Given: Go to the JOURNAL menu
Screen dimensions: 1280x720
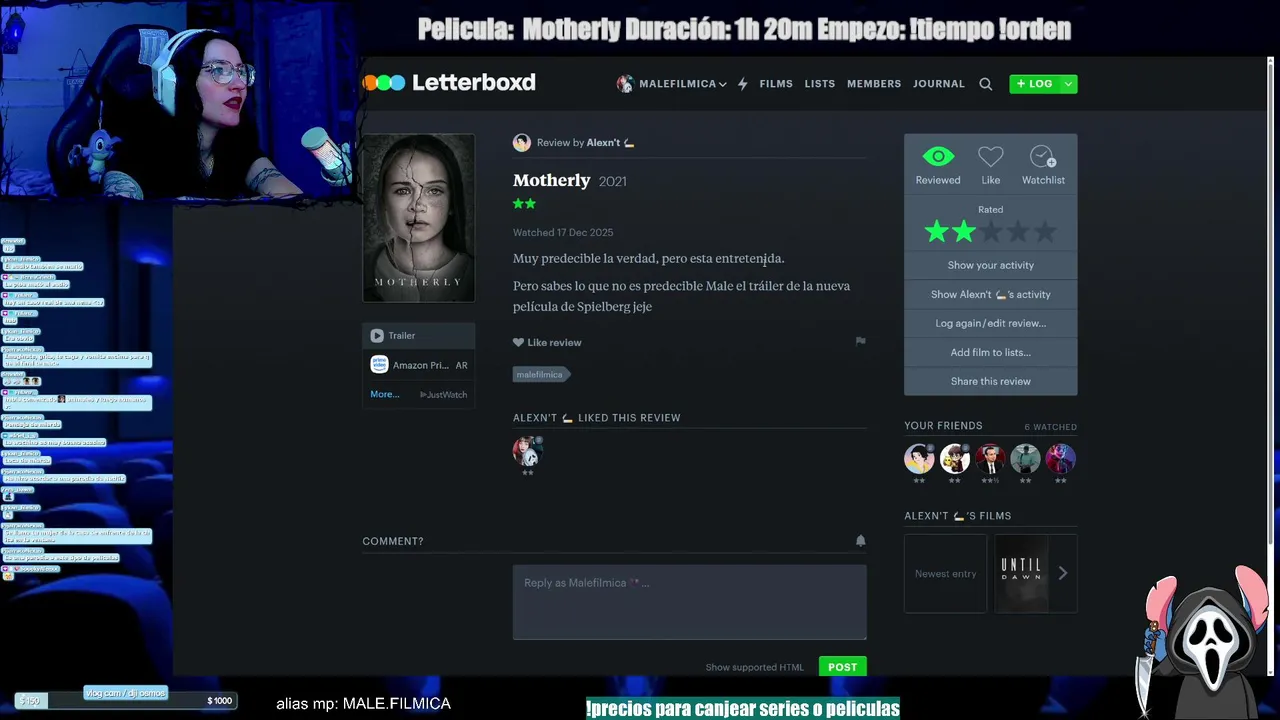Looking at the screenshot, I should click(x=939, y=84).
